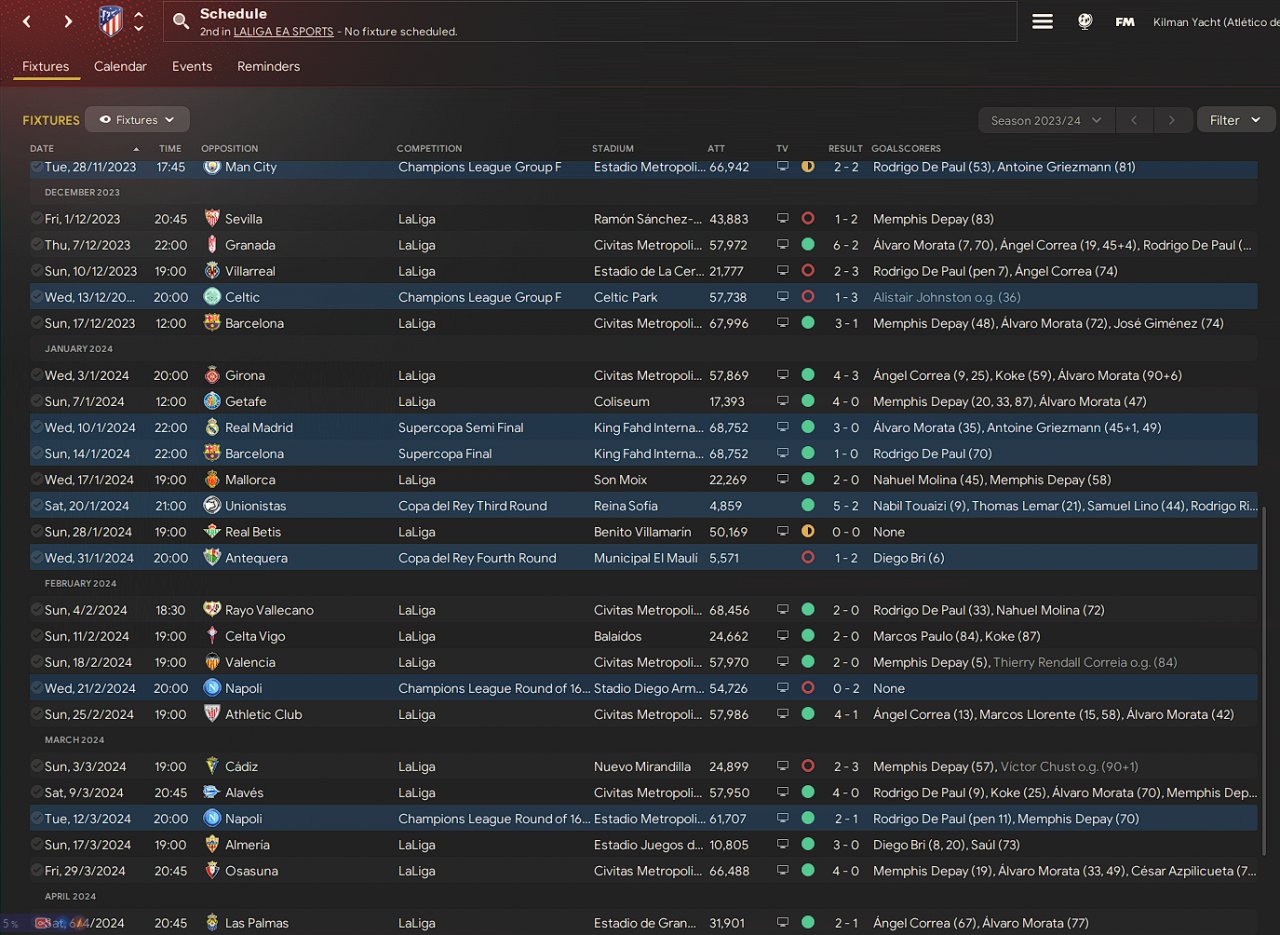Viewport: 1280px width, 935px height.
Task: Click the TV icon in the Getafe row
Action: tap(783, 401)
